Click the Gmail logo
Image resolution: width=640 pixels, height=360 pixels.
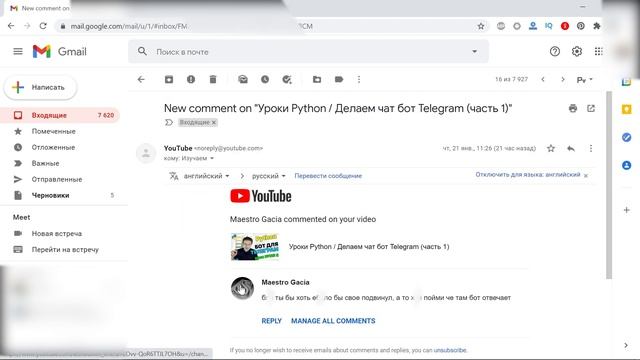point(60,51)
